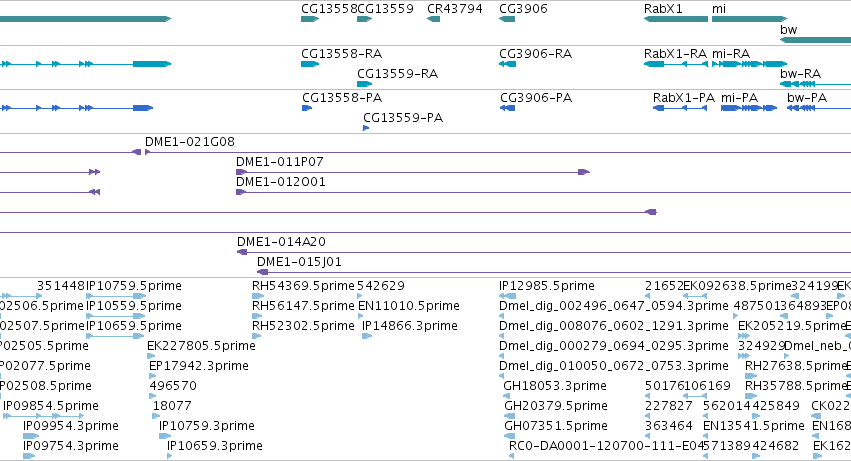Select the RH27638.5prime label
The height and width of the screenshot is (461, 851).
797,366
